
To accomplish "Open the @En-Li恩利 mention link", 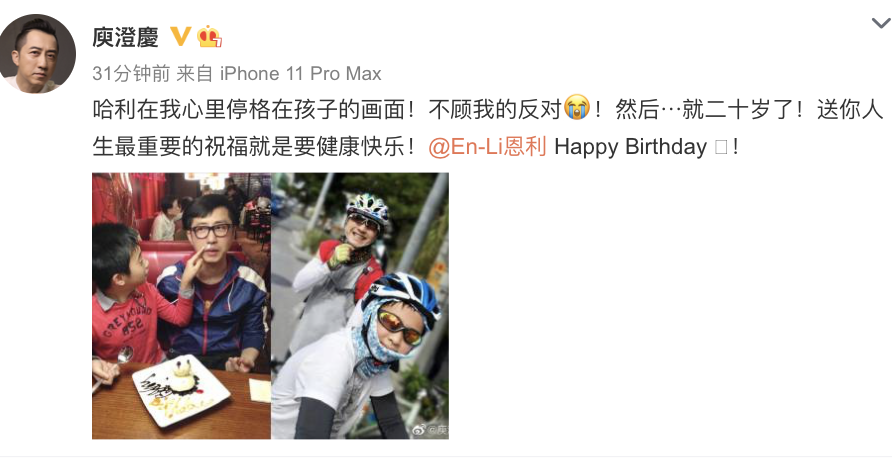I will click(487, 147).
